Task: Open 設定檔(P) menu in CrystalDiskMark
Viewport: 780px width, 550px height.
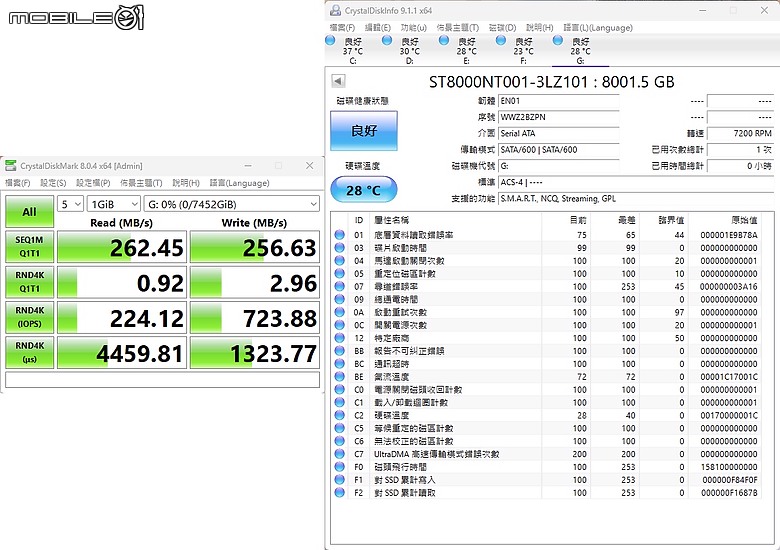Action: click(93, 183)
